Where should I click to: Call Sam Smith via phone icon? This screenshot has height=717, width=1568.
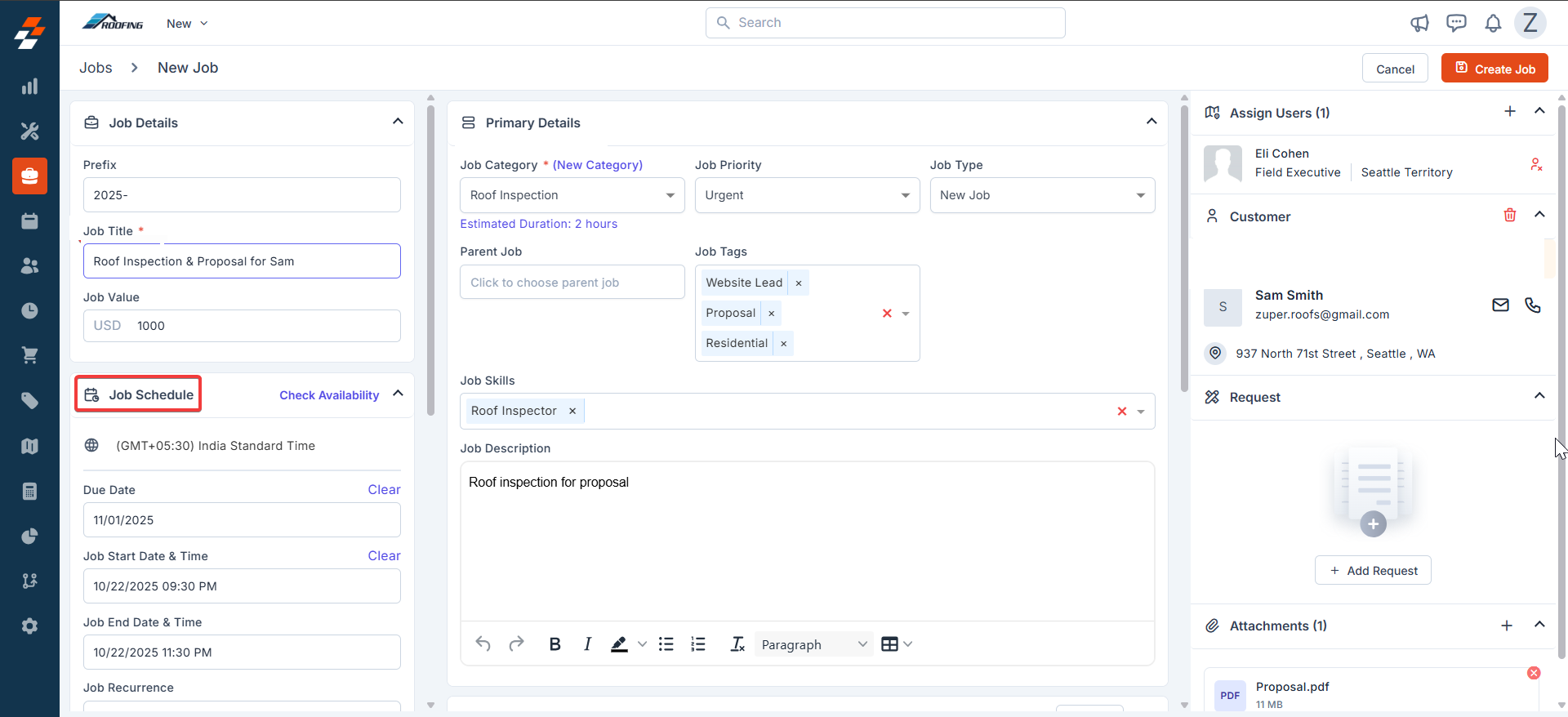point(1533,305)
